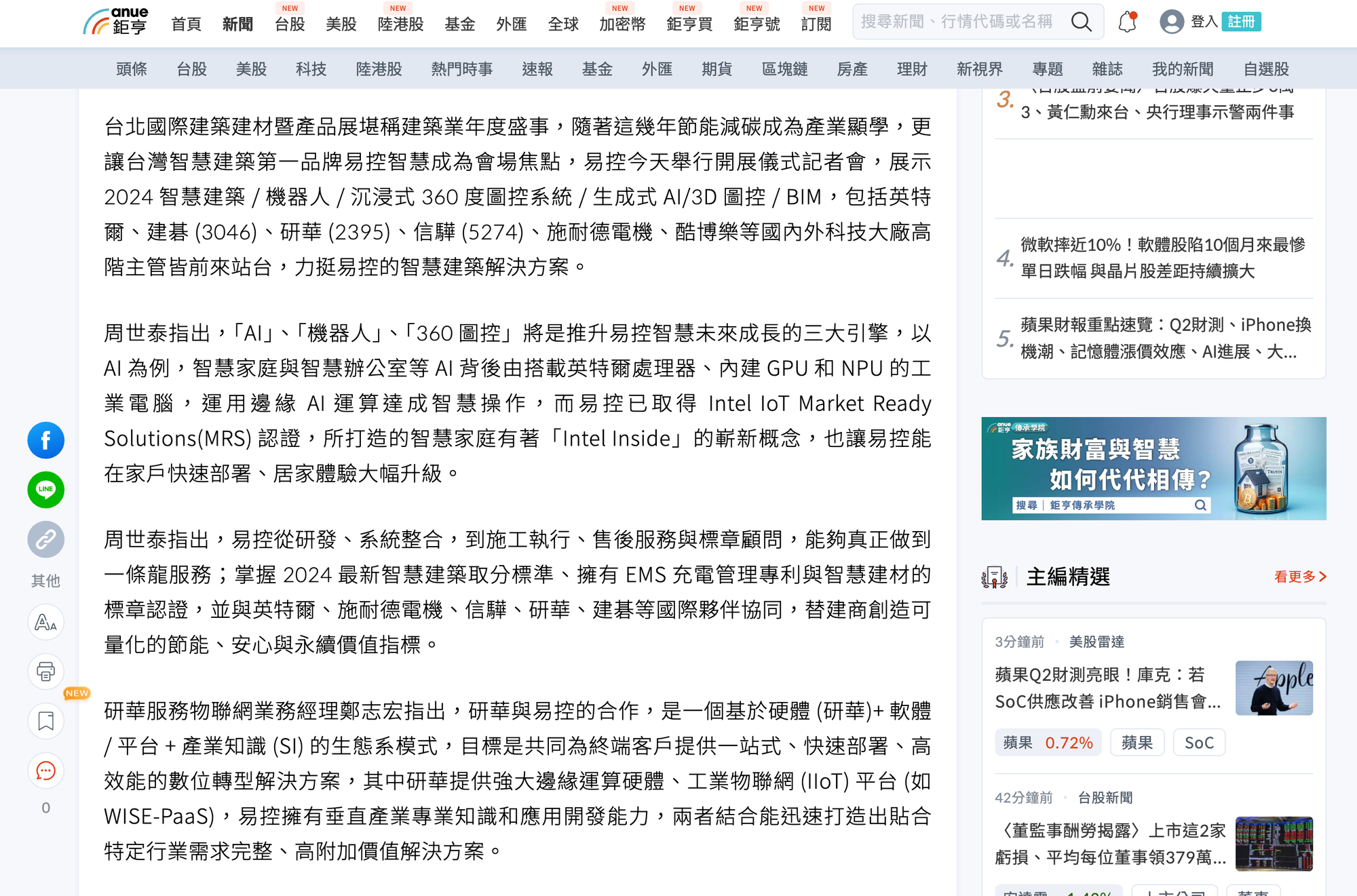Click the 蘋果 0.72% stock tag
This screenshot has width=1357, height=896.
(1048, 743)
